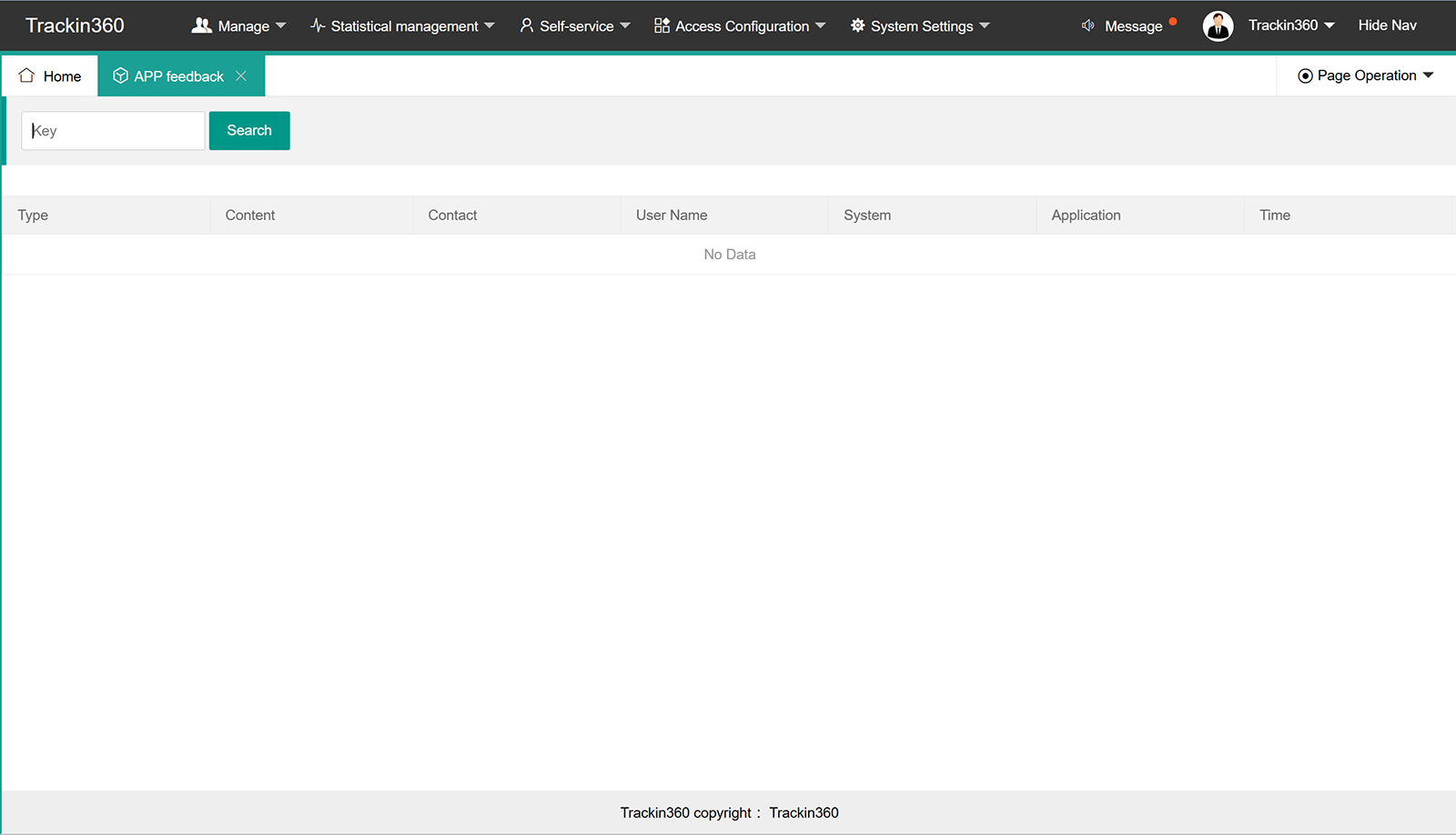Click the Key search input field
The width and height of the screenshot is (1456, 835).
point(113,131)
